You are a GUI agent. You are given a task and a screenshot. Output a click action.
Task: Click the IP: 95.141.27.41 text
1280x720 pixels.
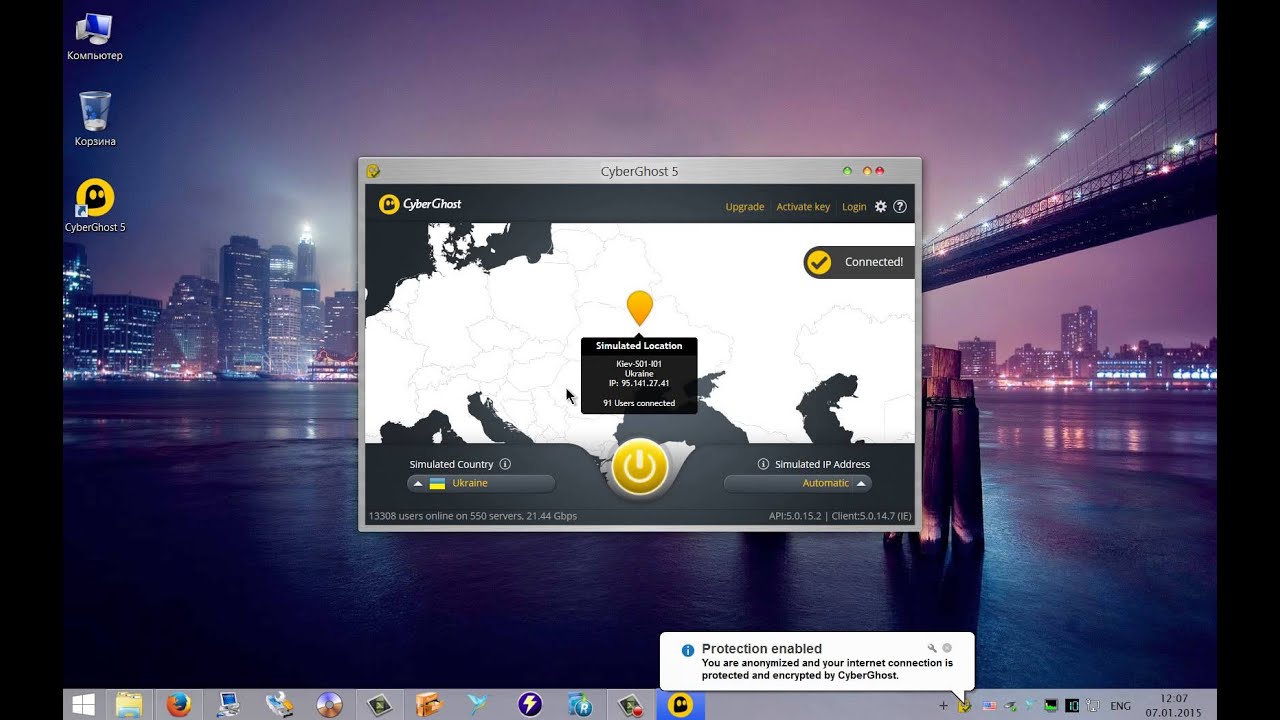click(639, 383)
